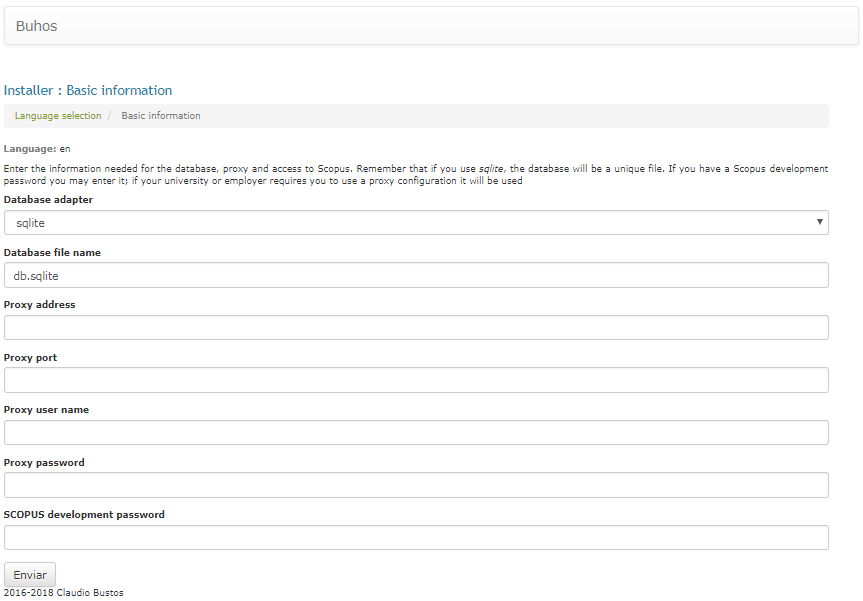Click the Installer : Basic information heading
The width and height of the screenshot is (863, 601).
pos(88,90)
